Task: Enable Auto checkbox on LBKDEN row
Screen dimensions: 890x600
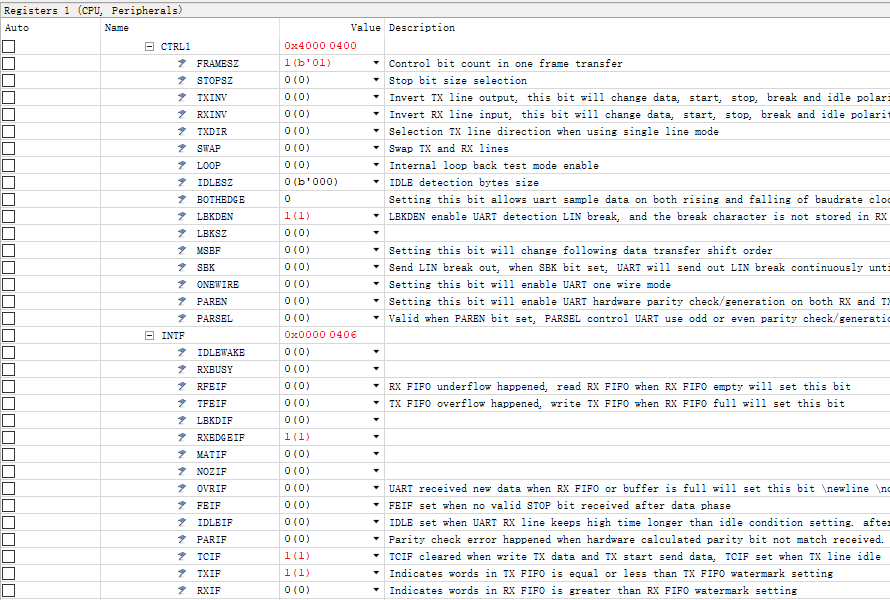Action: click(x=9, y=216)
